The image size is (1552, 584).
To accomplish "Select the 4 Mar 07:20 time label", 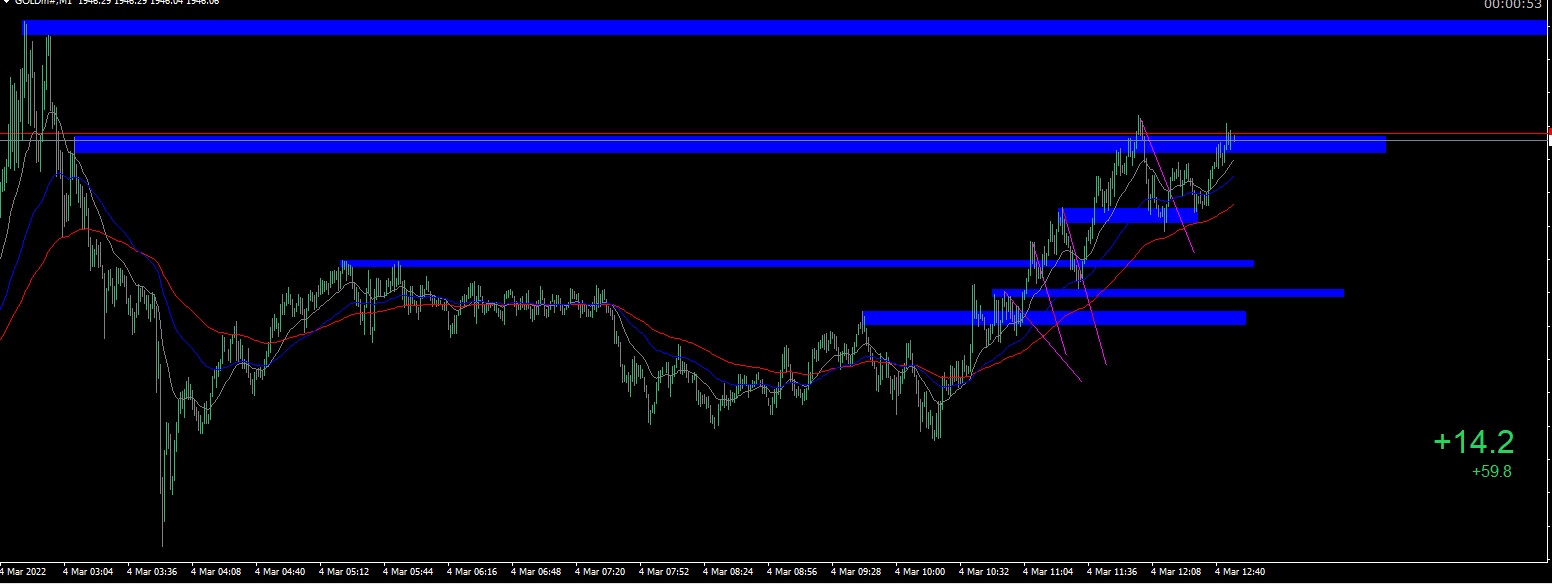I will [x=600, y=572].
